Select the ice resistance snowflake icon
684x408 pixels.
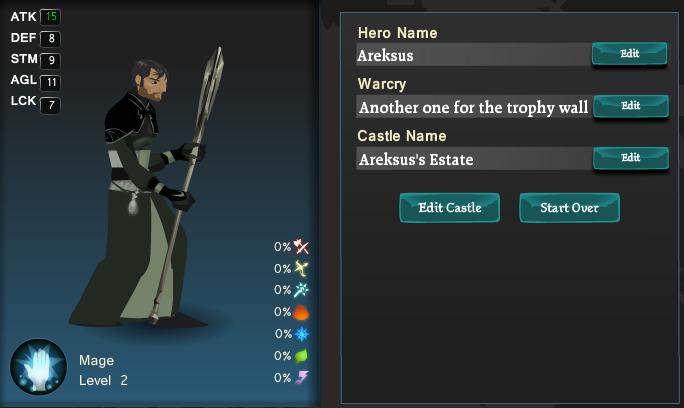(x=301, y=334)
